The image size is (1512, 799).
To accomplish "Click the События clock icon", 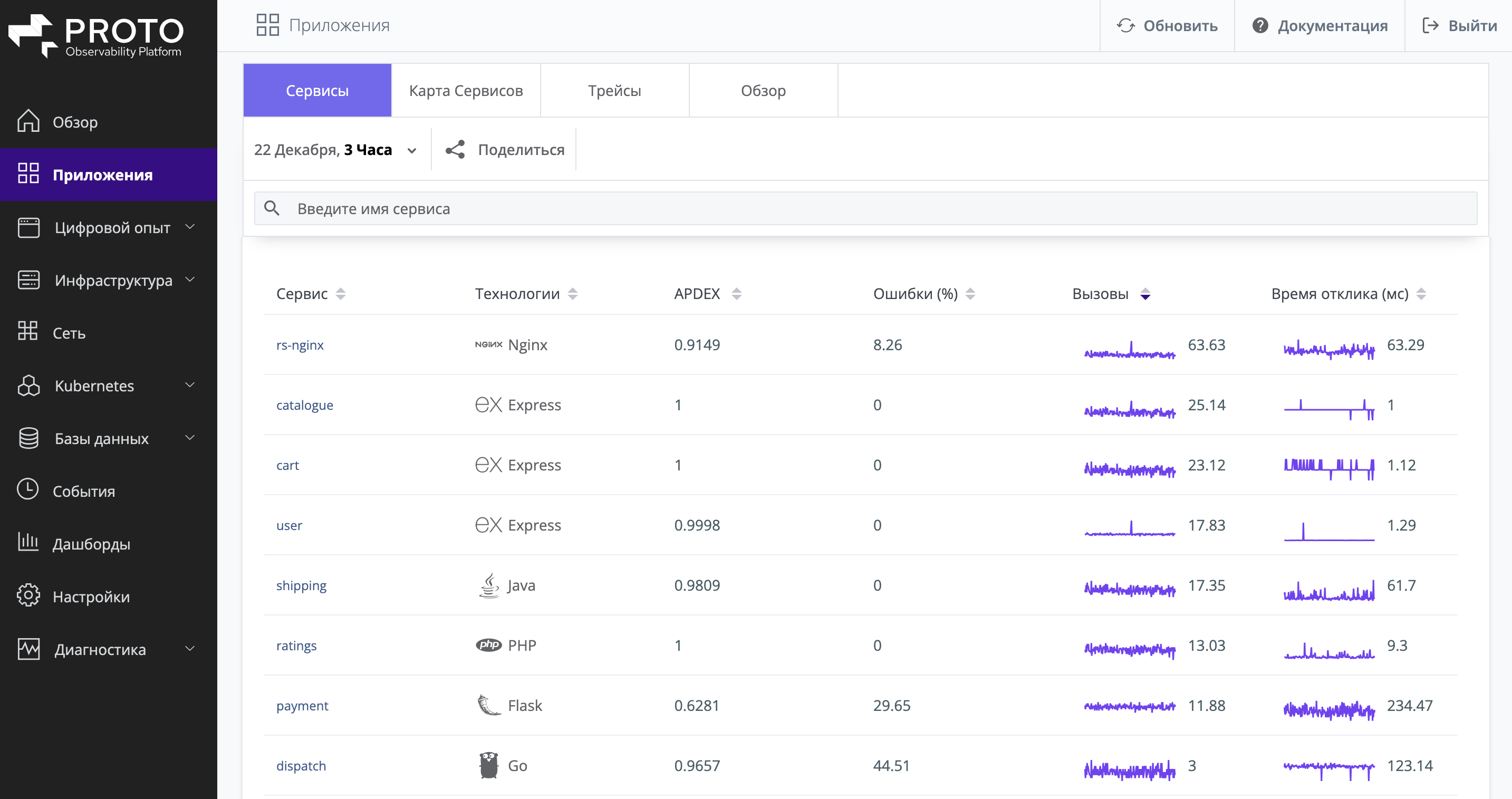I will click(x=28, y=489).
